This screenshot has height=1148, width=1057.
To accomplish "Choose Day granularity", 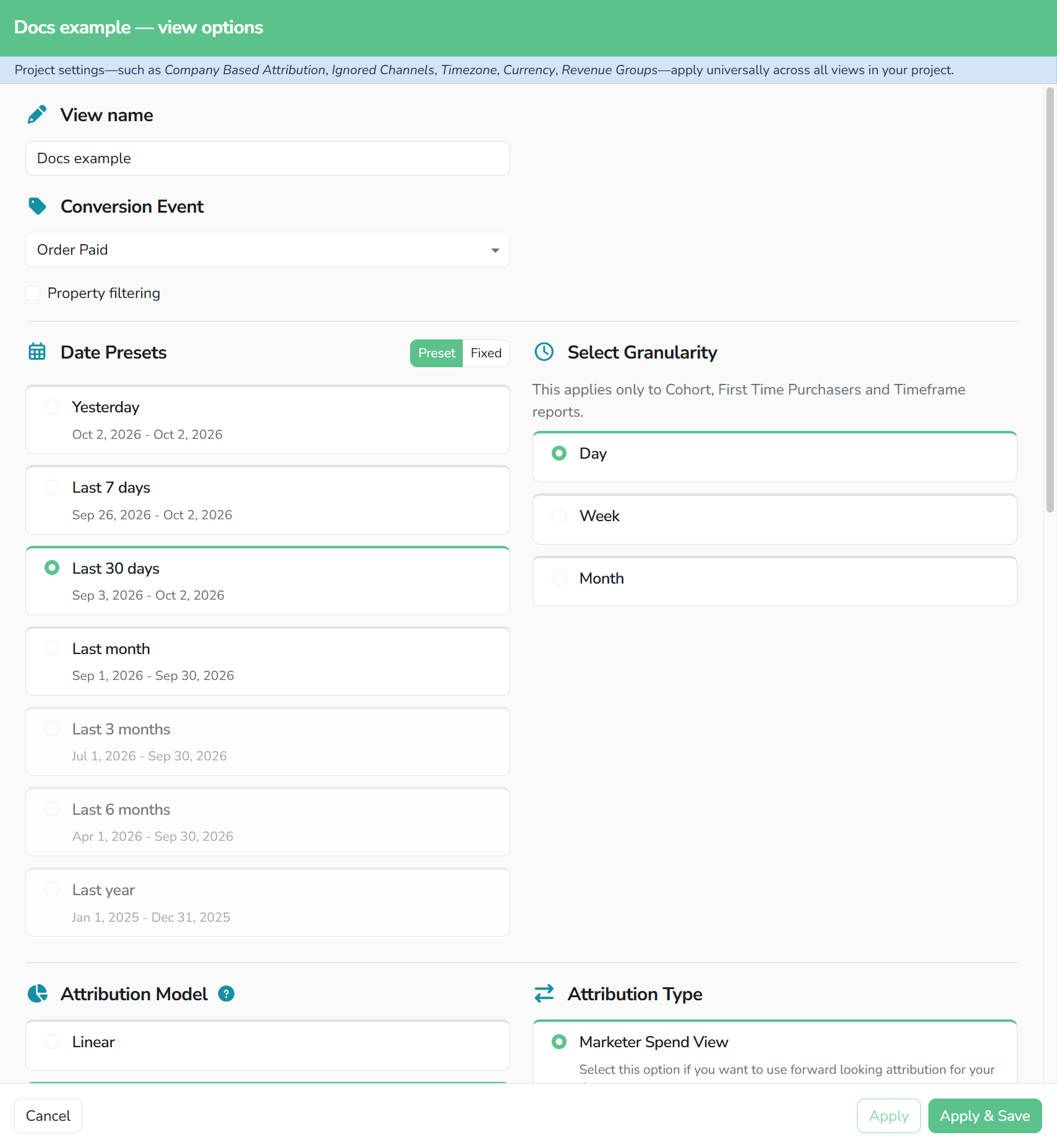I will coord(774,457).
